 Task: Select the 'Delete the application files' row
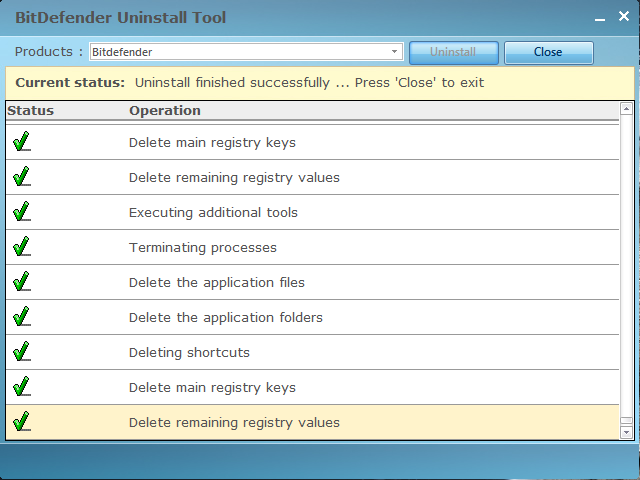coord(312,282)
